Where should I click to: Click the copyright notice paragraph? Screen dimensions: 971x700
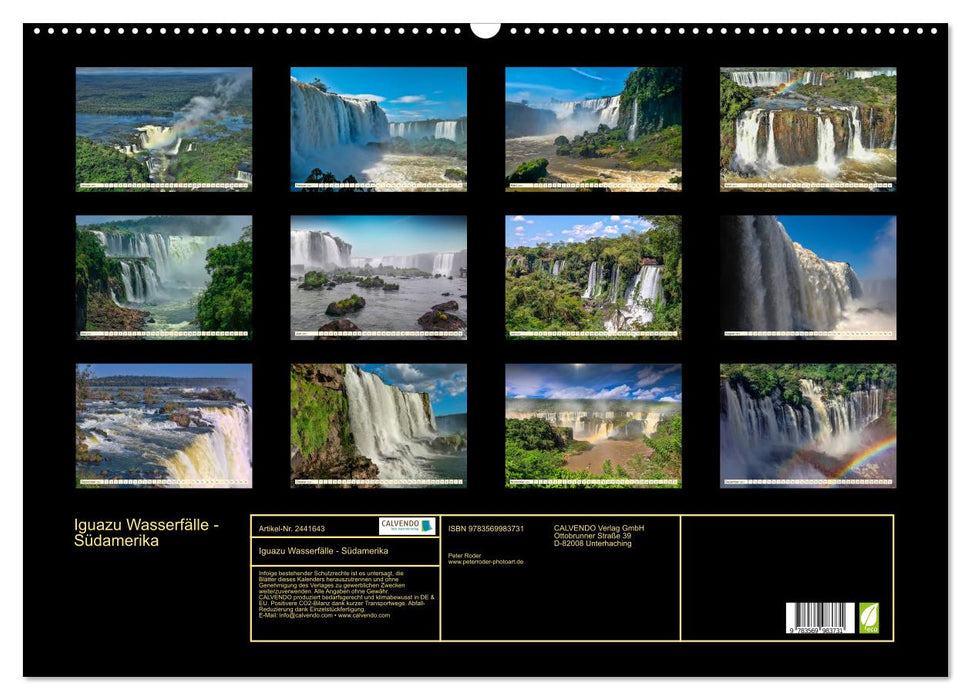[x=347, y=594]
